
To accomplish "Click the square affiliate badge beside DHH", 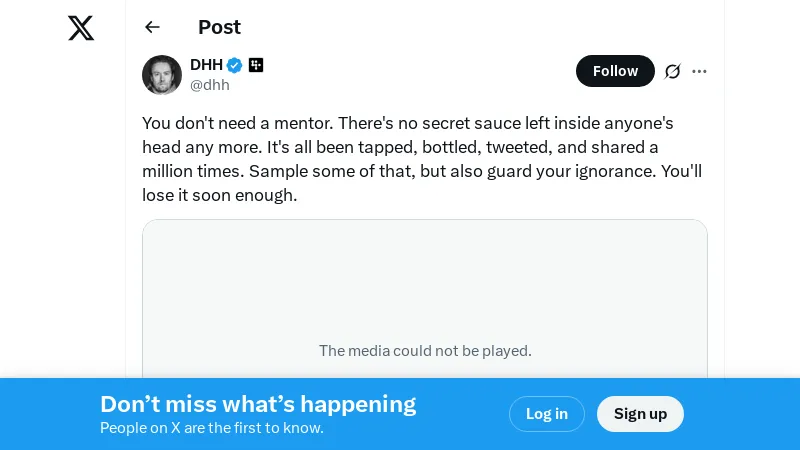I will point(256,65).
